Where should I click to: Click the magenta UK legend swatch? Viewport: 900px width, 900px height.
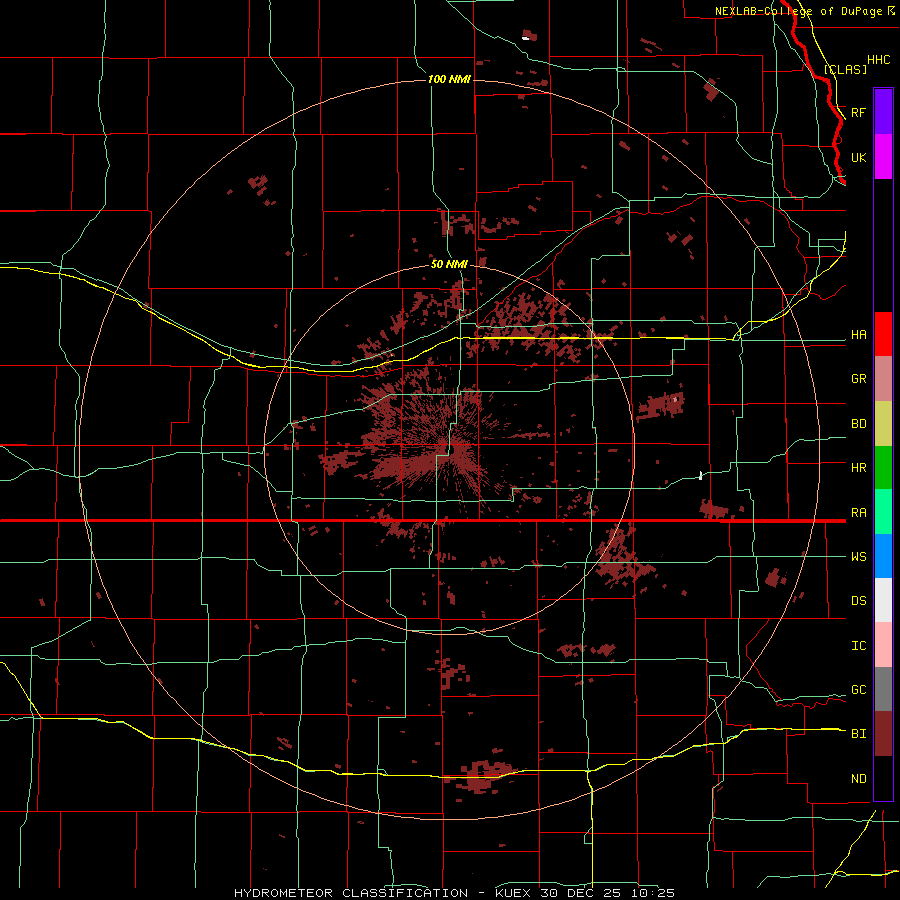click(x=883, y=157)
